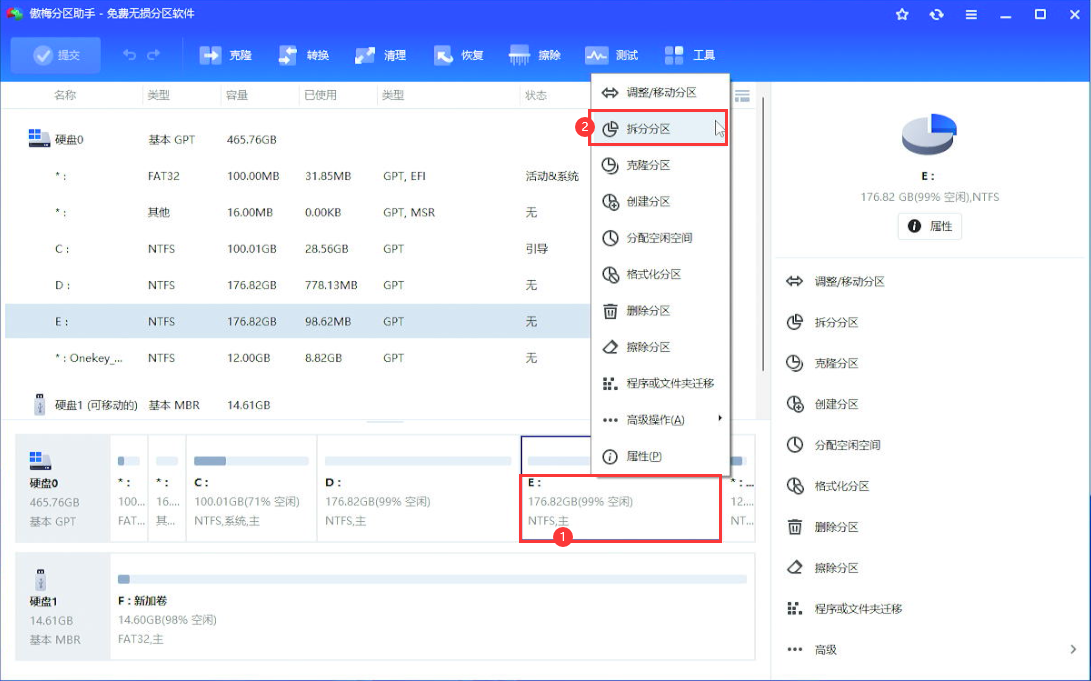Click 调整/移动分区 in right sidebar
The image size is (1091, 681).
[x=835, y=282]
